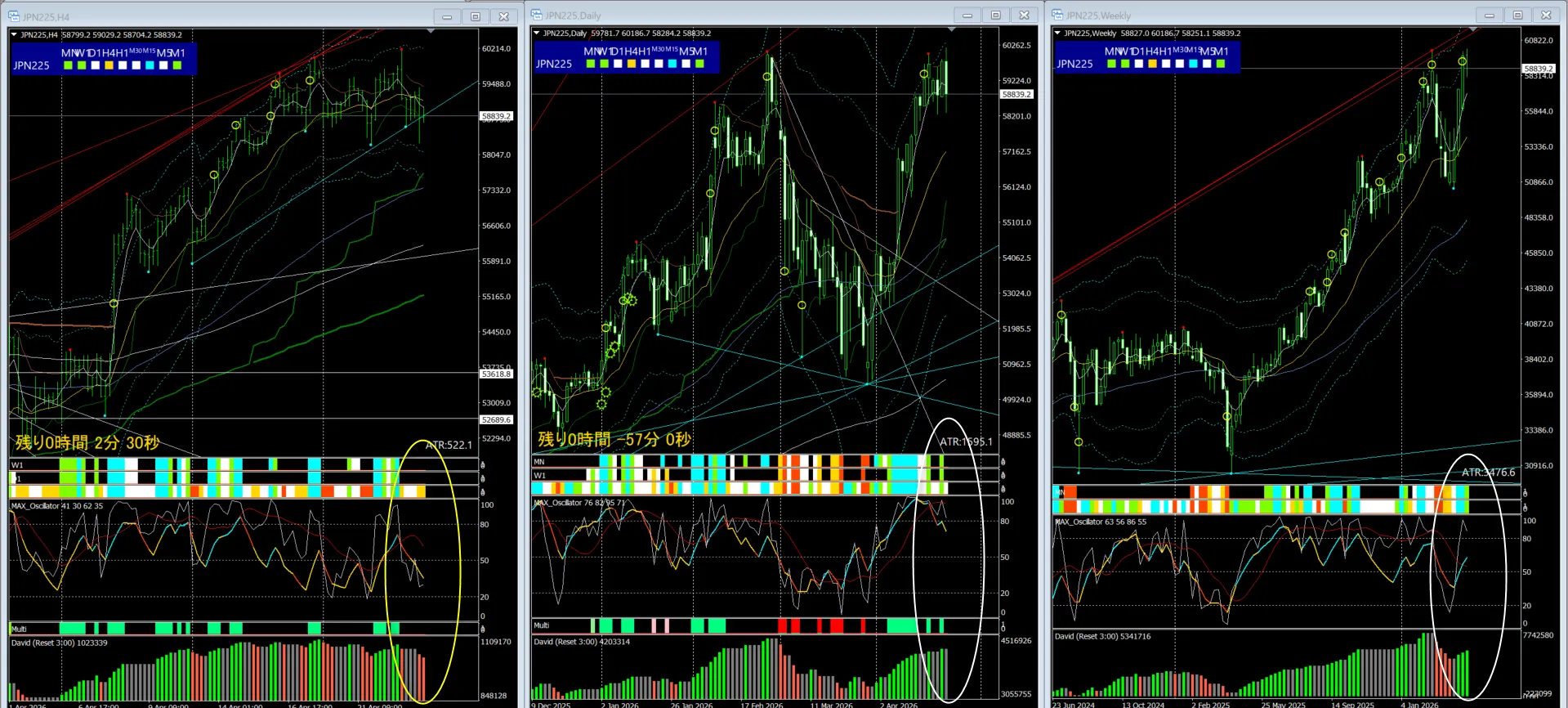Minimize the JPN225,Weekly chart window
1568x708 pixels.
1489,15
